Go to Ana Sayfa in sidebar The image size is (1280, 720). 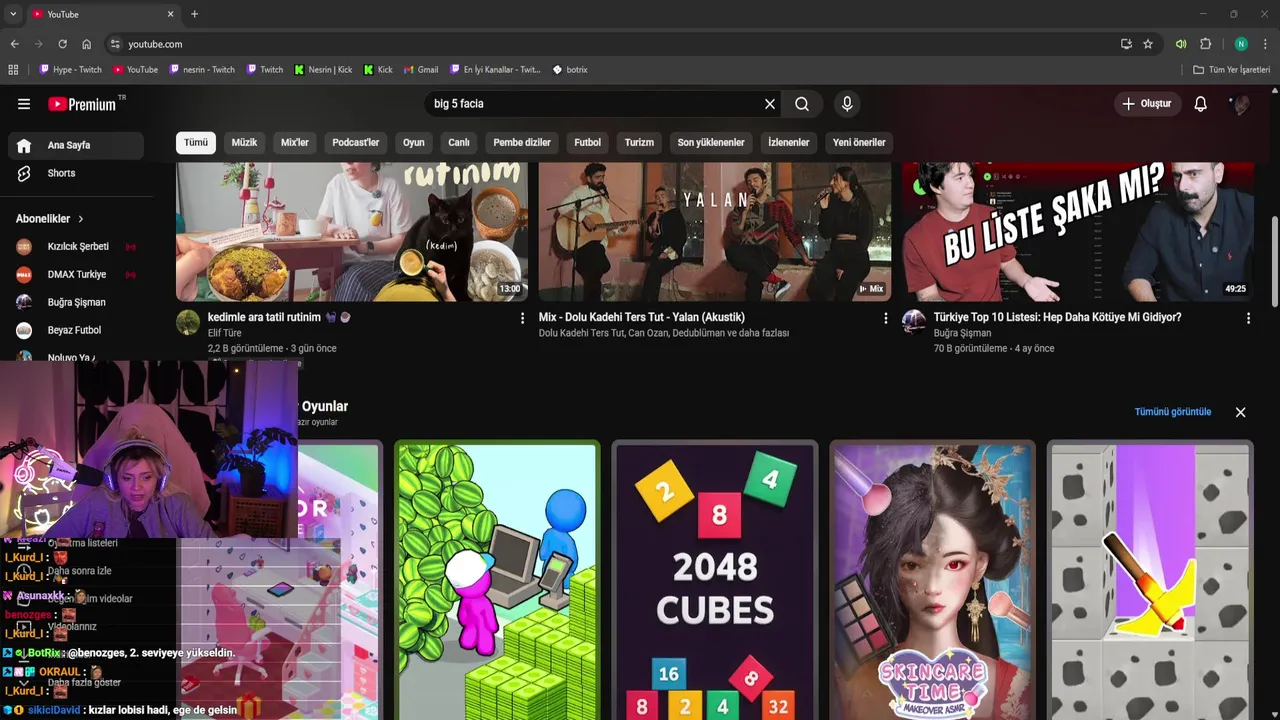pos(76,145)
